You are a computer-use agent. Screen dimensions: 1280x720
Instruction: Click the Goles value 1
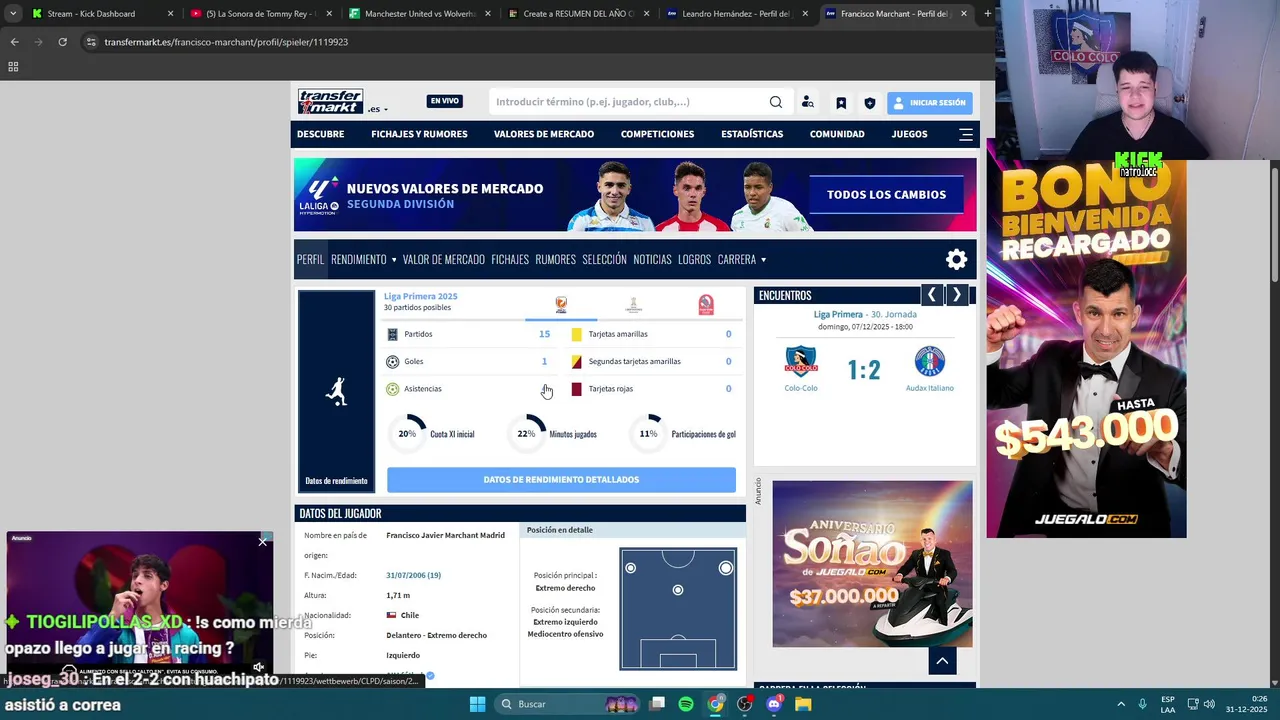544,361
